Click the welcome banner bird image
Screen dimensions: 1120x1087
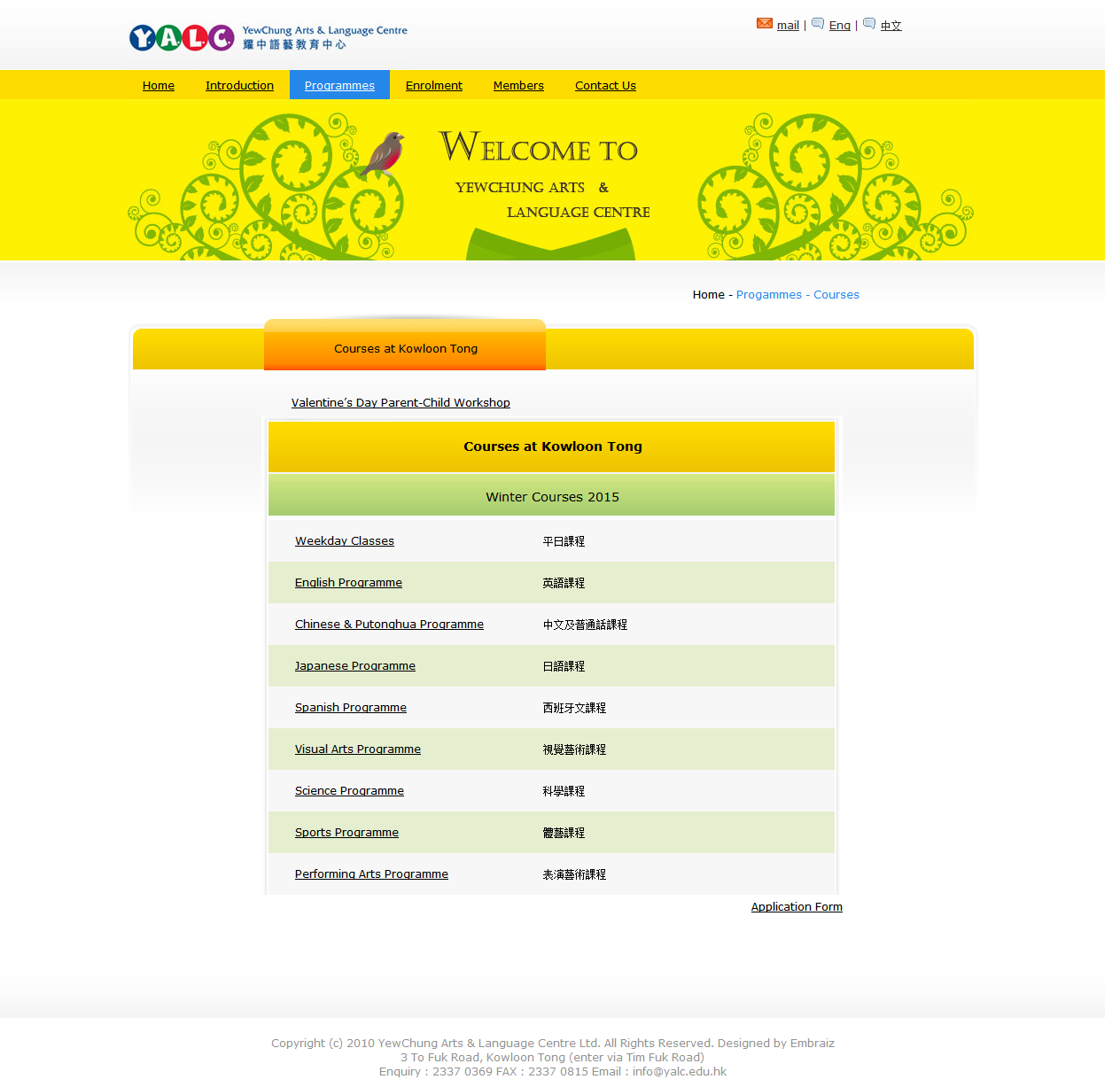[384, 152]
